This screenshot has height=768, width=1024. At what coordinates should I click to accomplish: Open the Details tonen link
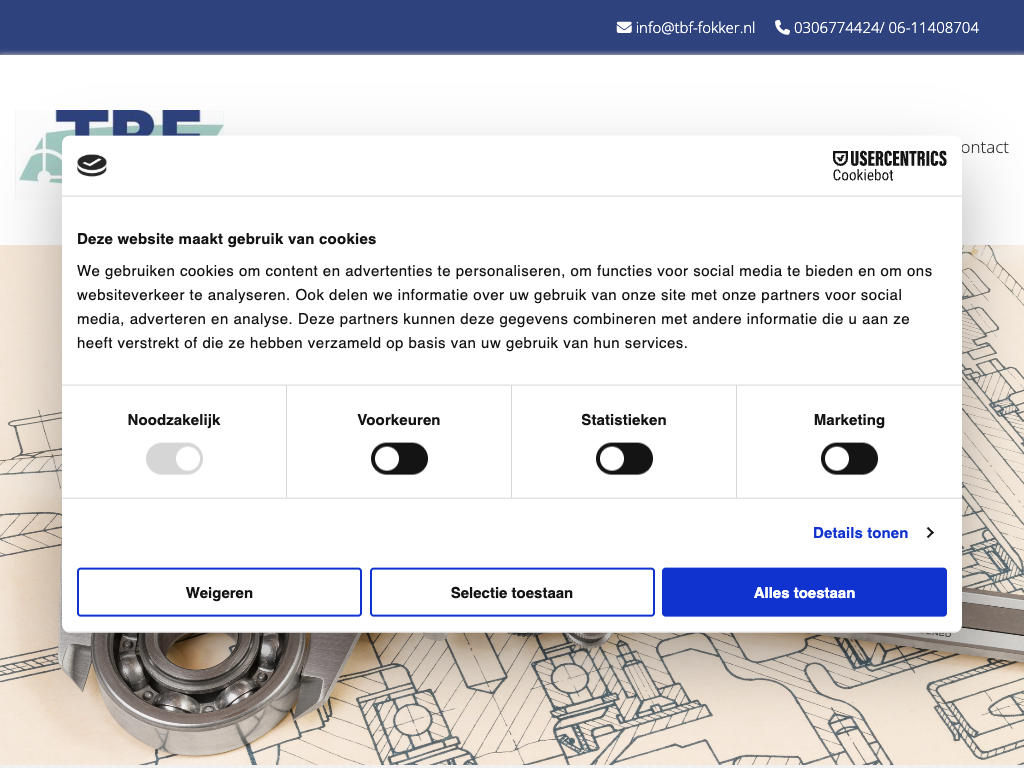coord(860,533)
